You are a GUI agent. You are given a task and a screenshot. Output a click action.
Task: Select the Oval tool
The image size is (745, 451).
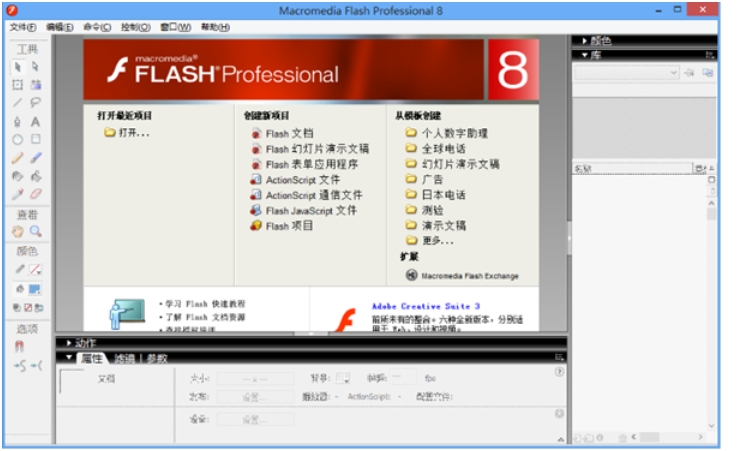(x=18, y=139)
